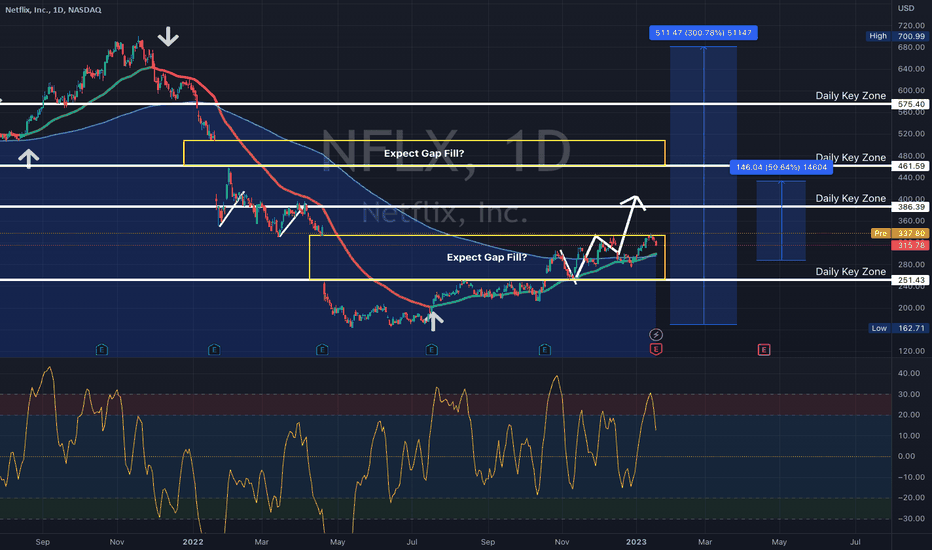This screenshot has width=932, height=550.
Task: Click the 720.00 price axis label
Action: pyautogui.click(x=911, y=26)
